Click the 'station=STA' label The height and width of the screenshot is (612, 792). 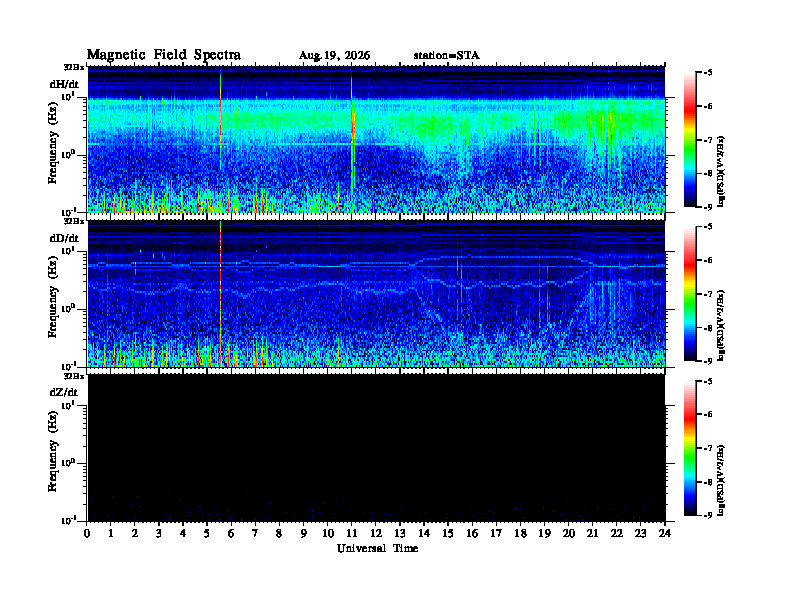pyautogui.click(x=446, y=56)
